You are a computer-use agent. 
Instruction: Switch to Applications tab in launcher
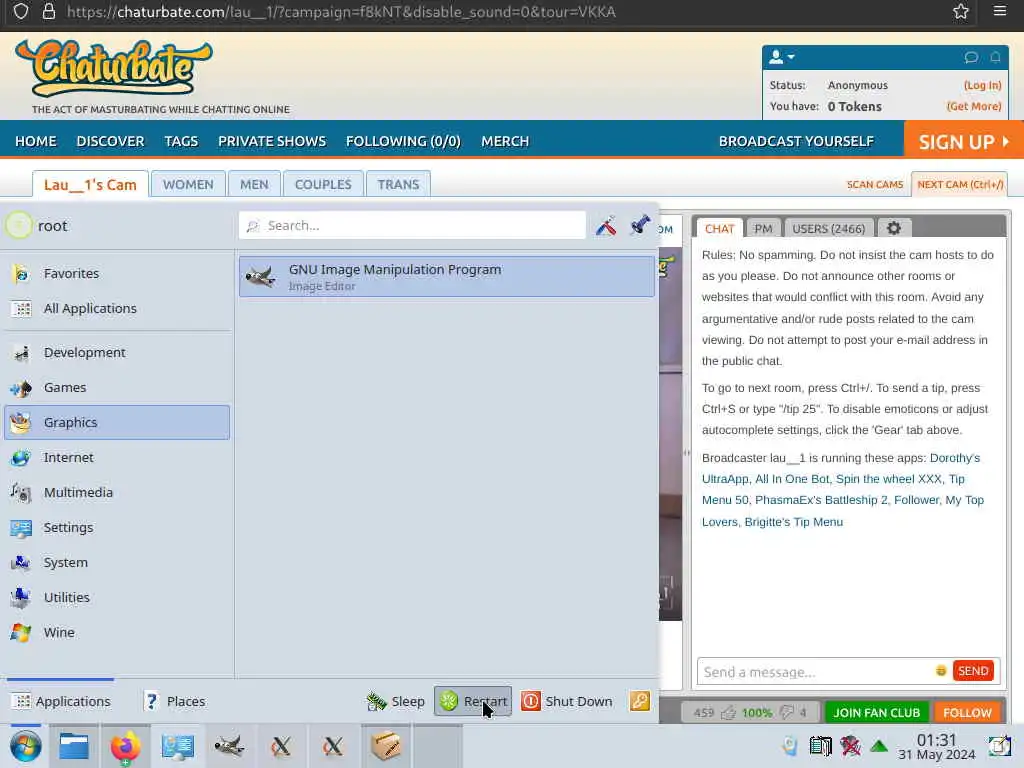coord(61,701)
